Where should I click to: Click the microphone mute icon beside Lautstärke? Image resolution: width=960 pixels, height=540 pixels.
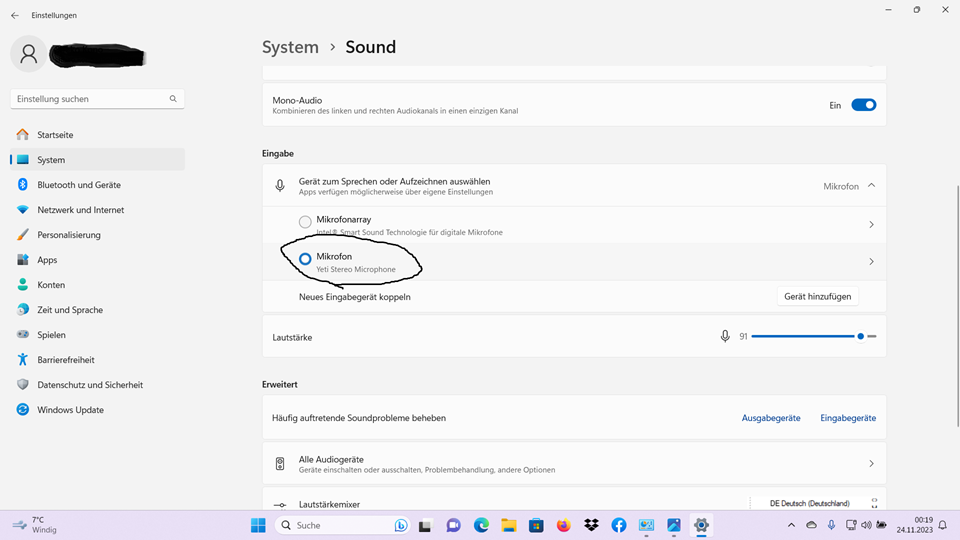725,337
